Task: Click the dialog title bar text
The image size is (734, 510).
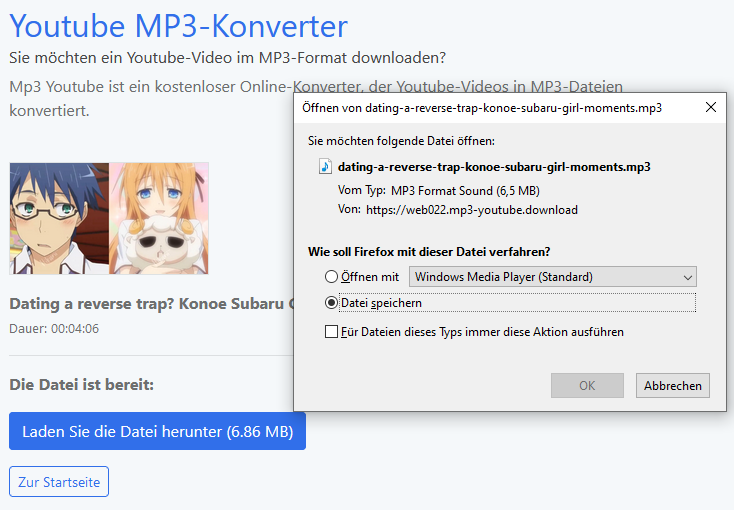Action: 481,107
